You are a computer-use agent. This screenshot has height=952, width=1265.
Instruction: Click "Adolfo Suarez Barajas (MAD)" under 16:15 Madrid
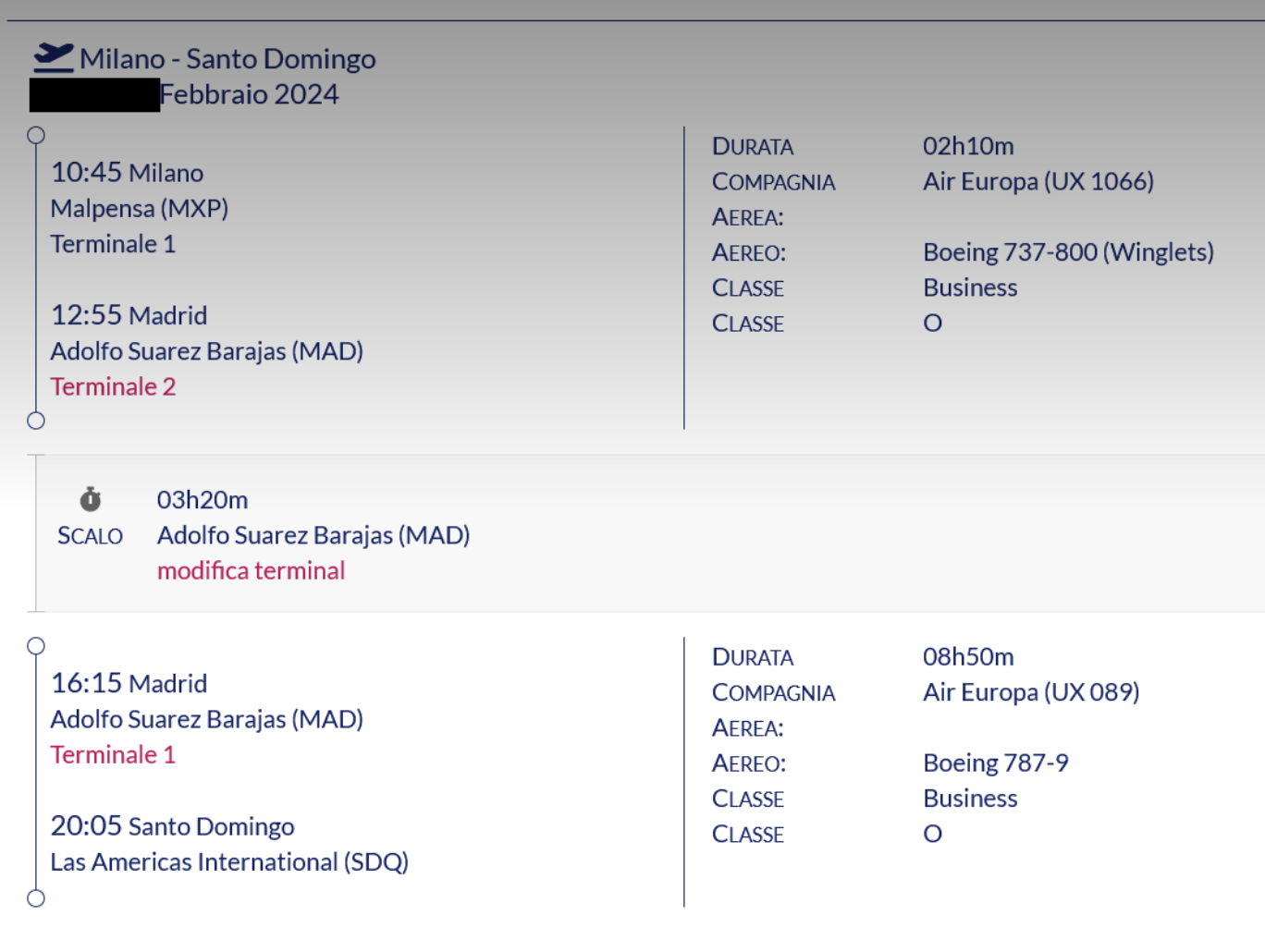coord(207,719)
